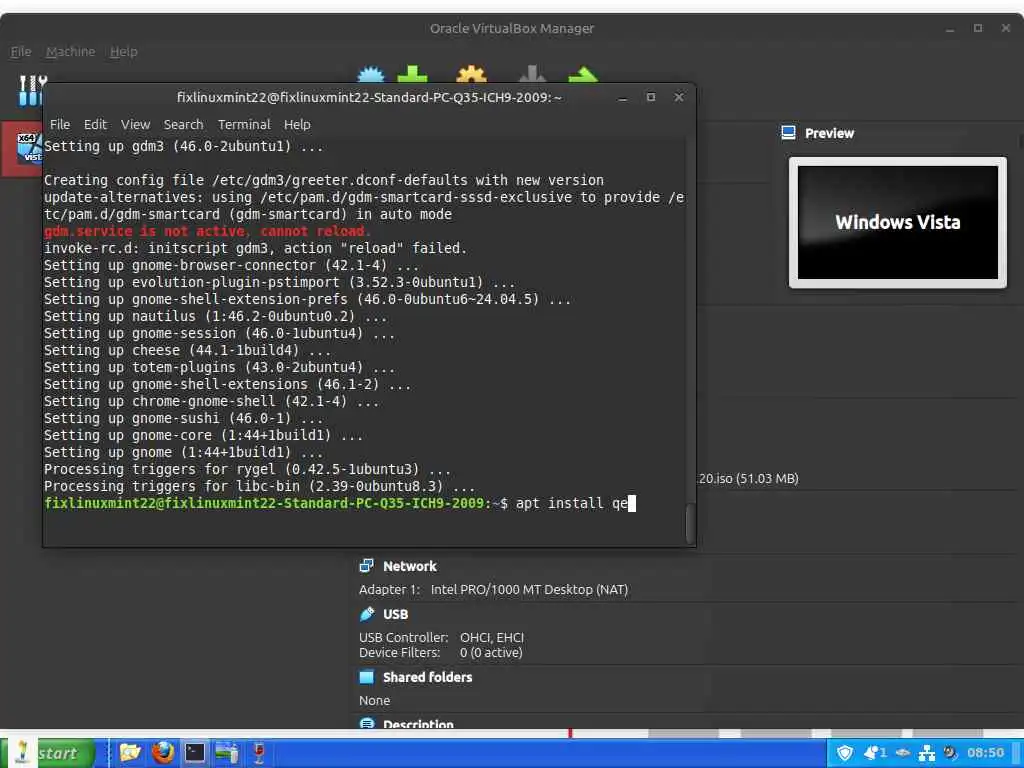Click the green Start arrow in VirtualBox toolbar

(x=583, y=74)
